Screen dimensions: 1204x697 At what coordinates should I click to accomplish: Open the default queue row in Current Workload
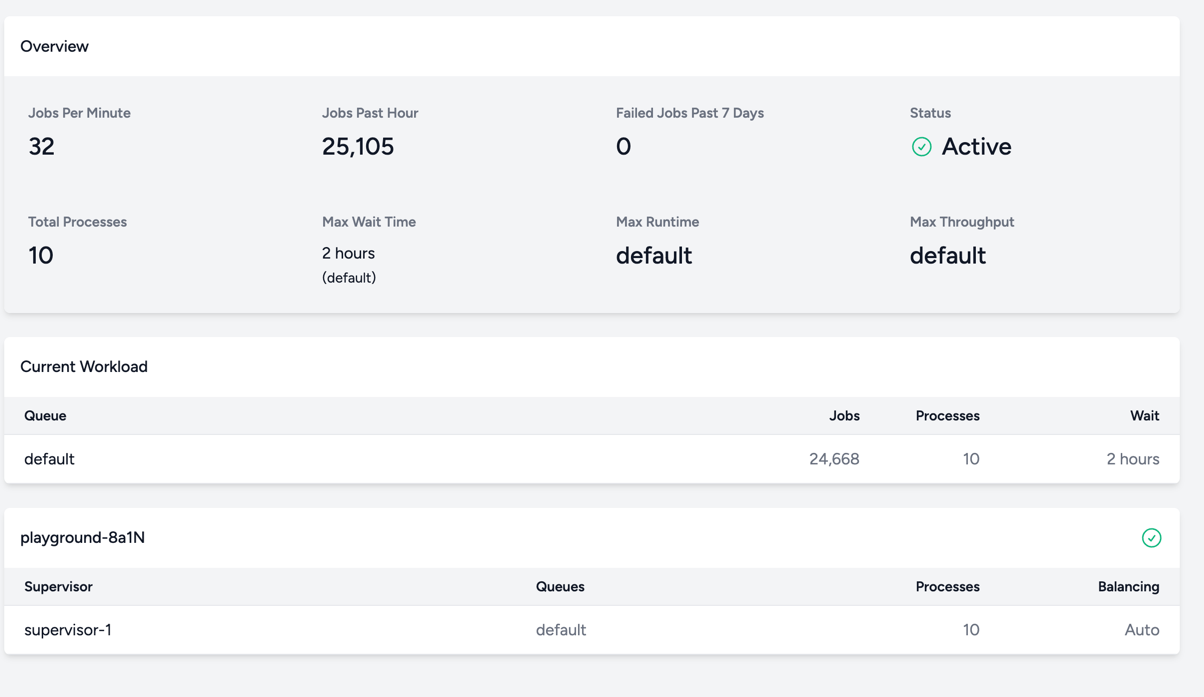click(49, 459)
